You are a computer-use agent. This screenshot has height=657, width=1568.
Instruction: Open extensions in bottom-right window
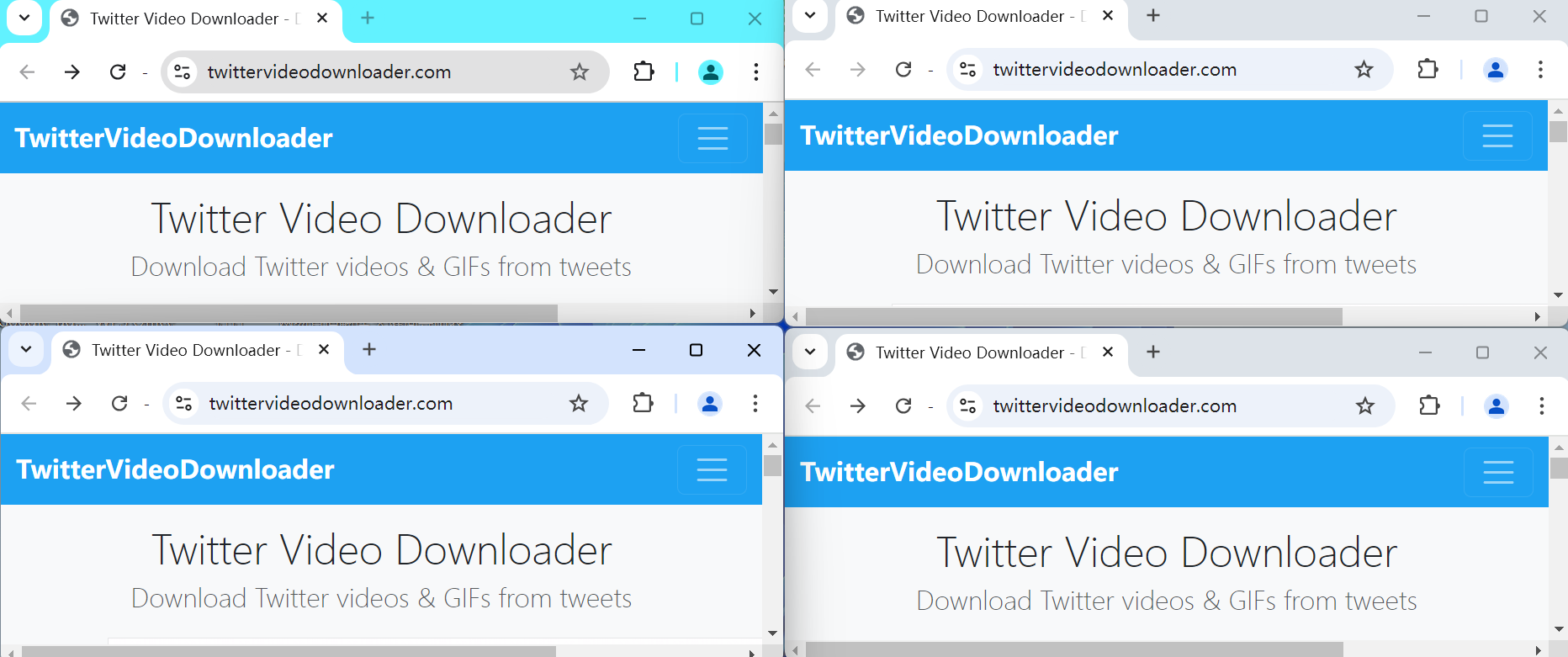(1429, 406)
